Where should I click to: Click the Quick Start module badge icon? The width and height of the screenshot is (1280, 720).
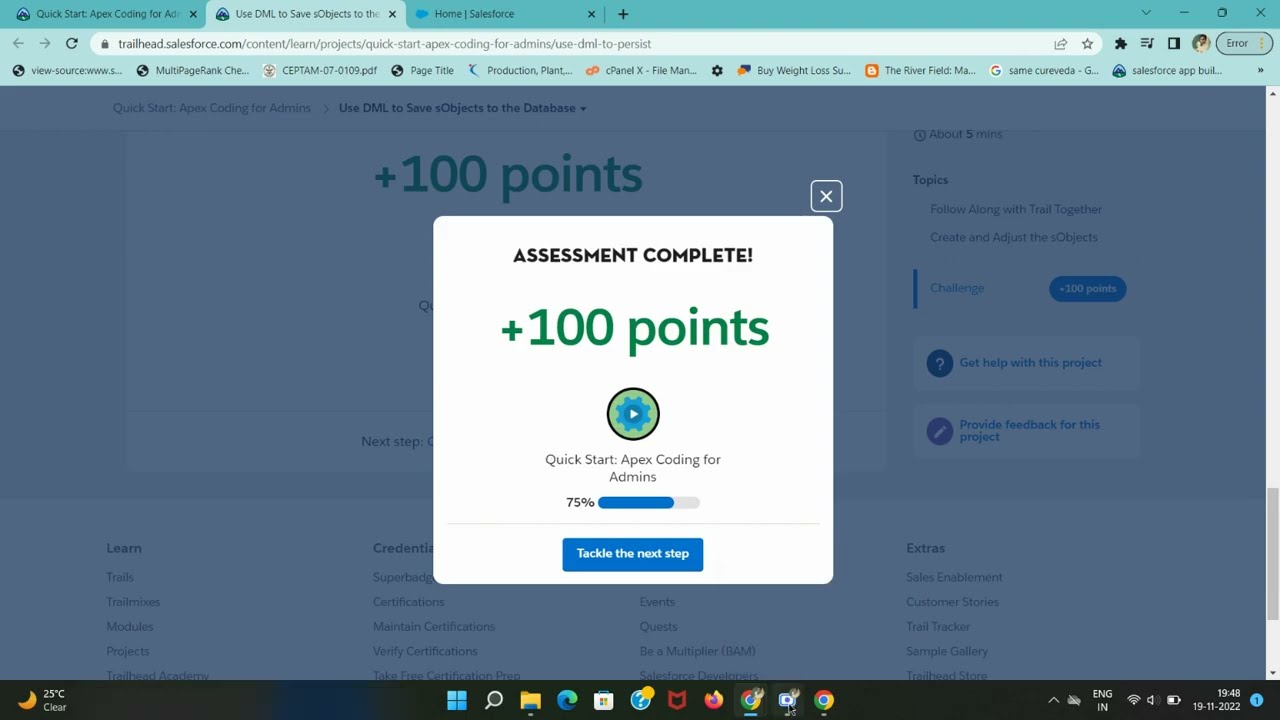(633, 414)
